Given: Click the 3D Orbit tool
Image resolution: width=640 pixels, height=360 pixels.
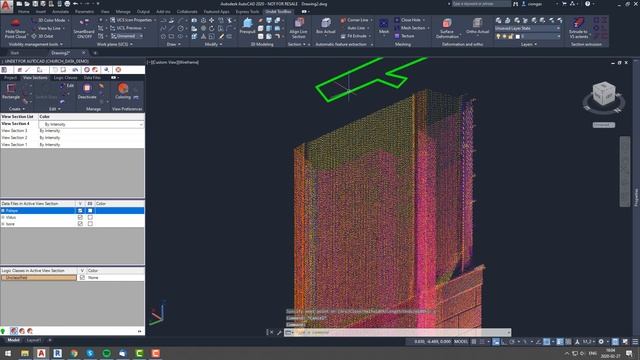Looking at the screenshot, I should 42,36.
